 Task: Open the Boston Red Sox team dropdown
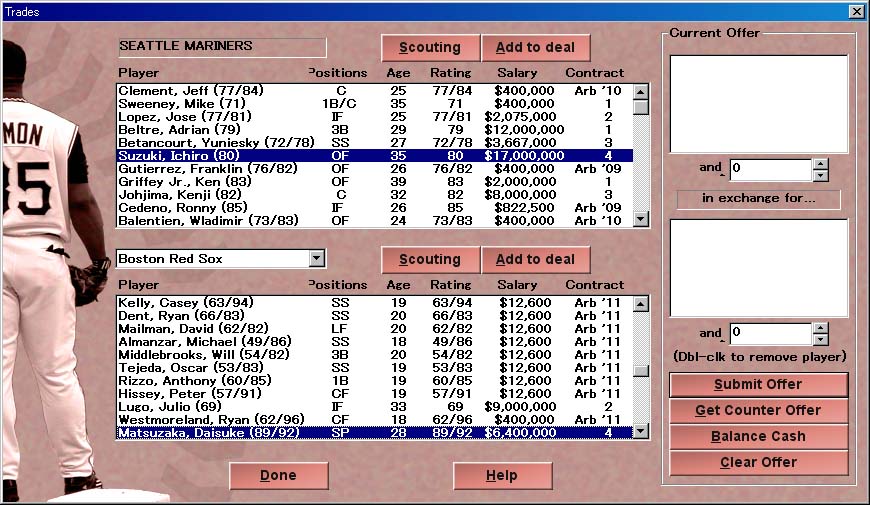(x=317, y=258)
